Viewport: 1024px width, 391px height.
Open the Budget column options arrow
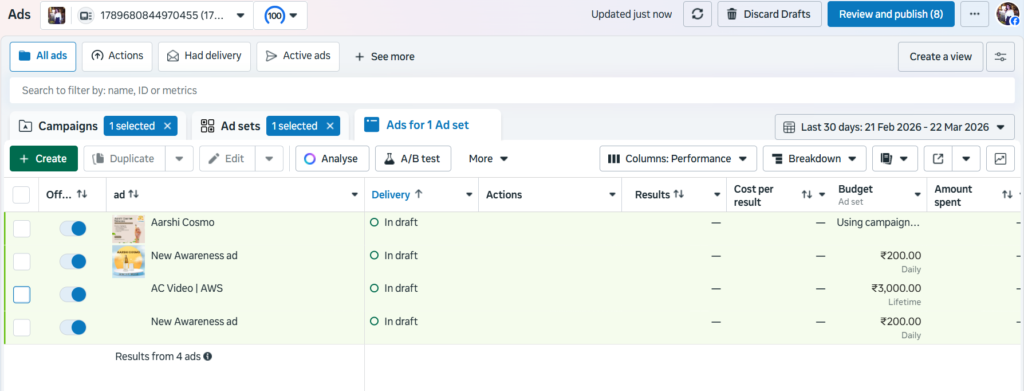pyautogui.click(x=917, y=195)
